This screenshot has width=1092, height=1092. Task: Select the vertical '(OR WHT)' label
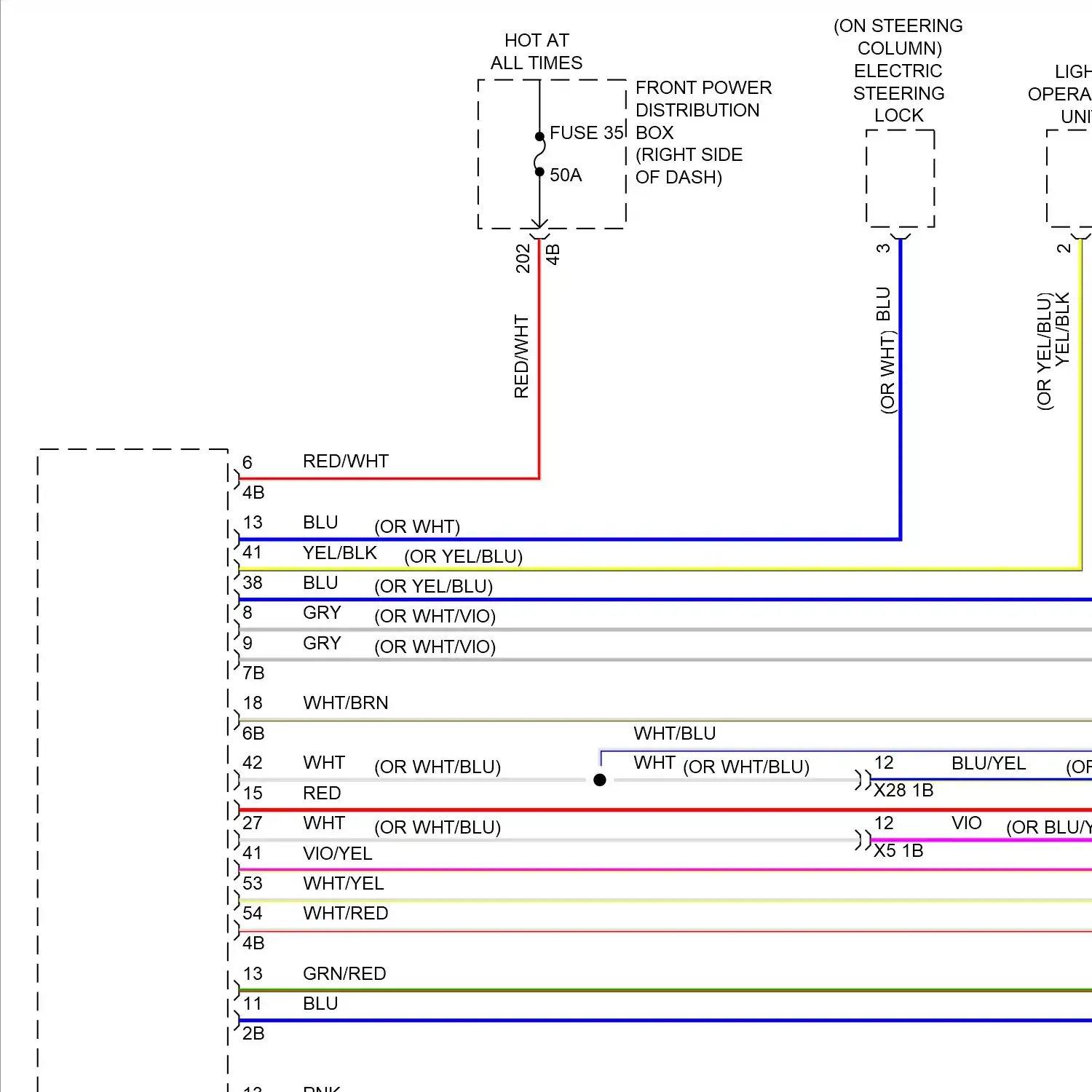887,372
